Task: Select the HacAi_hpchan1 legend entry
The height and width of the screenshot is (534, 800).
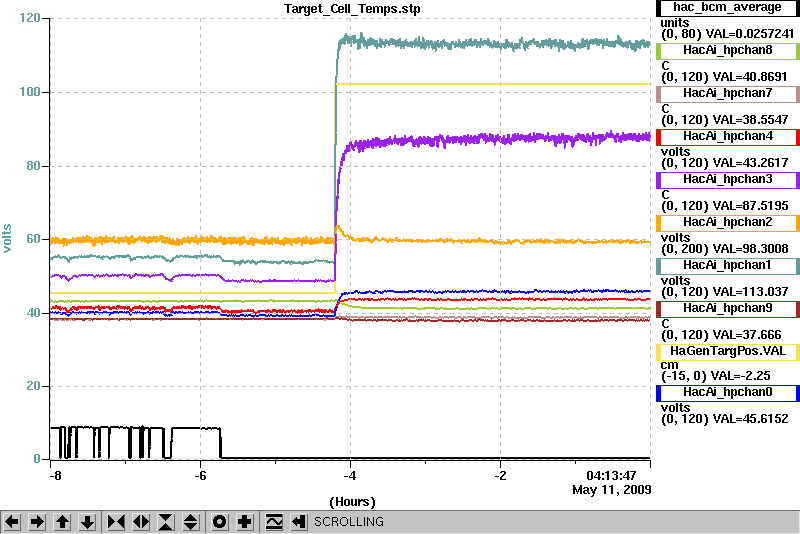Action: click(728, 266)
